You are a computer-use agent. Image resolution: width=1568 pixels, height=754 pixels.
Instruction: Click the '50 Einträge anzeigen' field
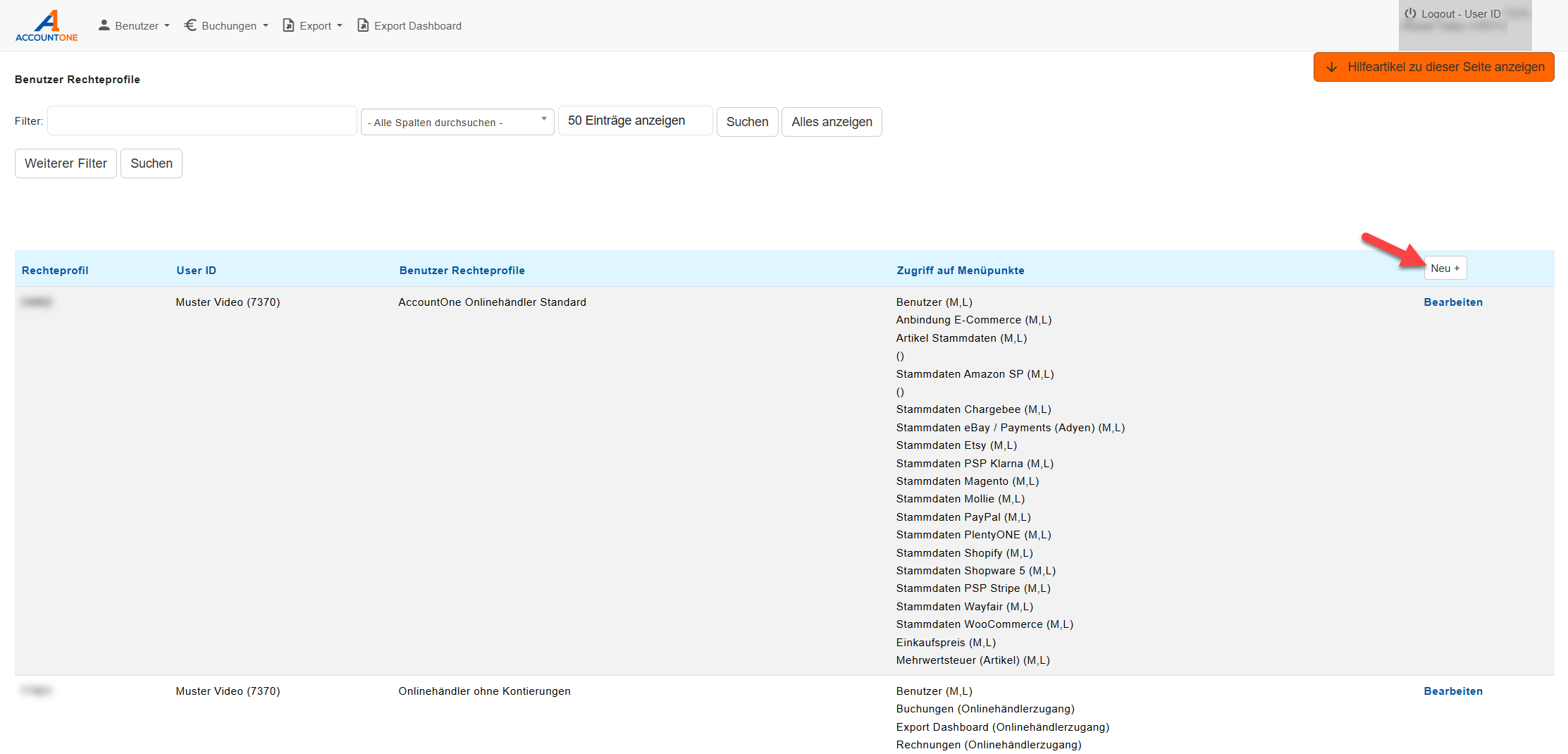(636, 120)
